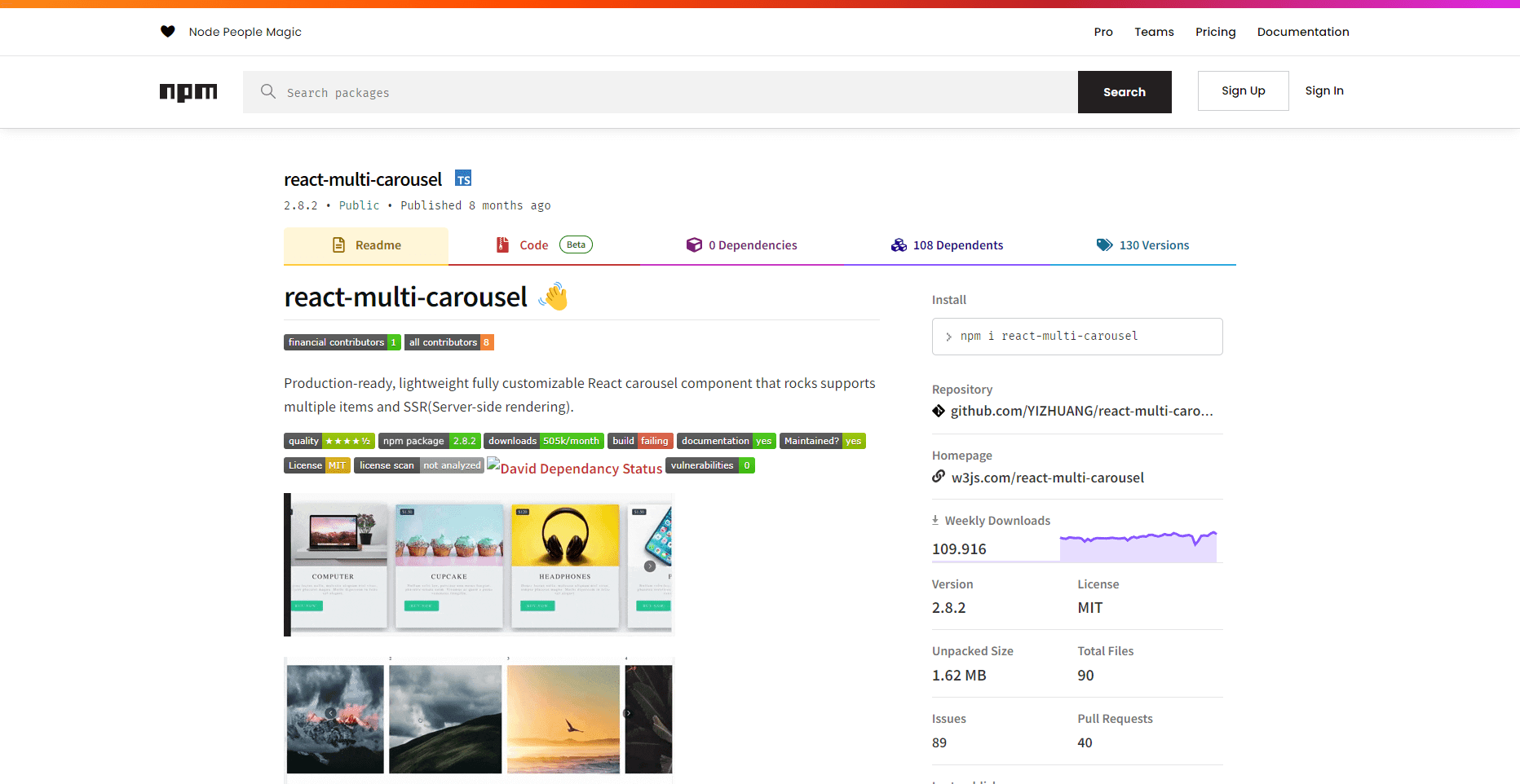Open the Pro menu link
The image size is (1520, 784).
point(1103,32)
